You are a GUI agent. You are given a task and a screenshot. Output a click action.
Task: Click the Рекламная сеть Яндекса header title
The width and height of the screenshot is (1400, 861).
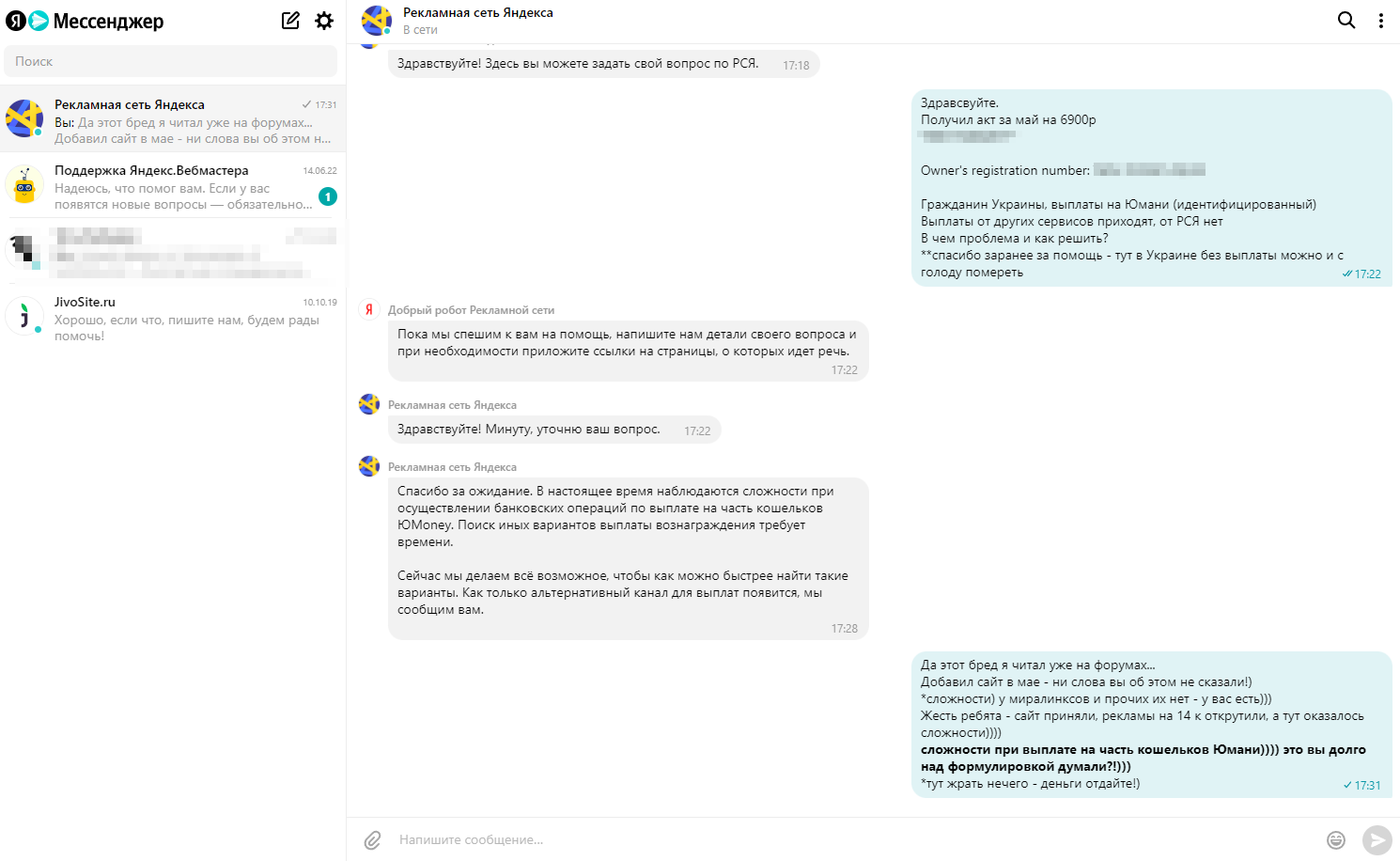[478, 12]
